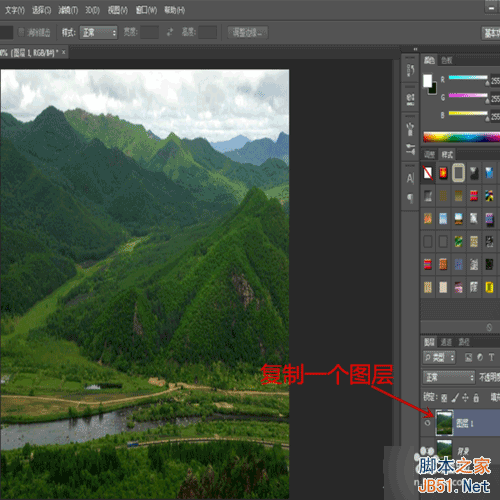Open the Paragraph panel icon (¶)
The image size is (500, 500).
tap(410, 199)
